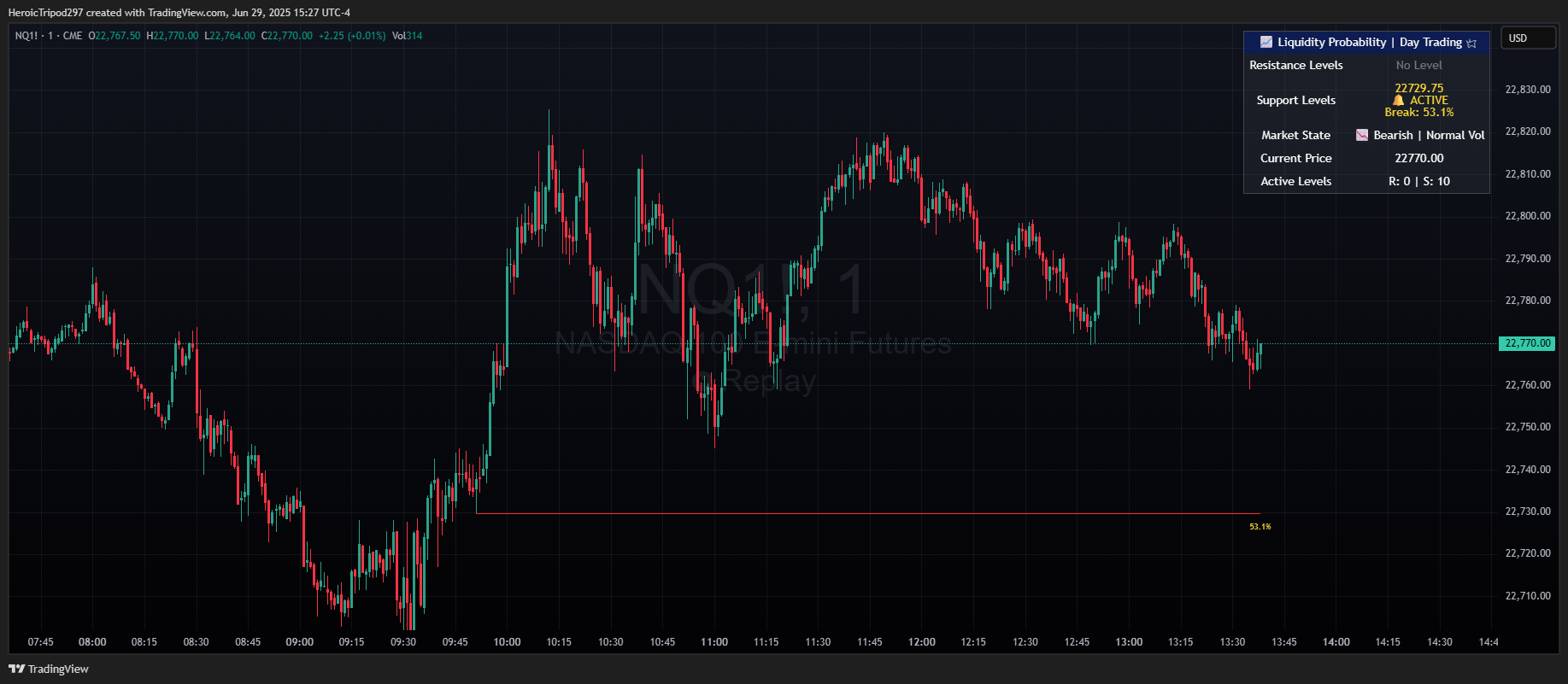
Task: Click the Market State row label
Action: click(x=1295, y=135)
